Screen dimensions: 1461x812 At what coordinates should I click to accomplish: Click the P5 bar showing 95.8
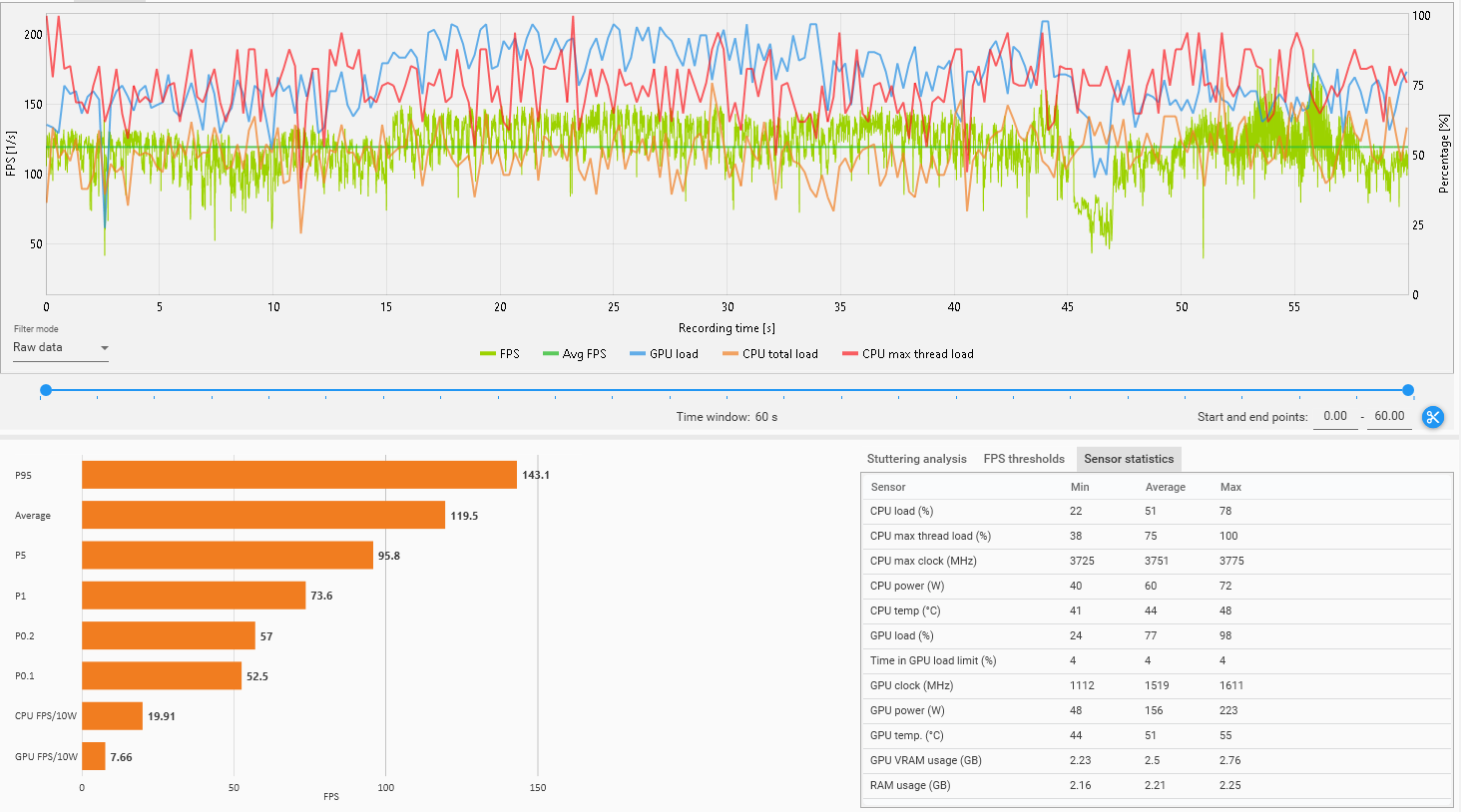click(228, 556)
